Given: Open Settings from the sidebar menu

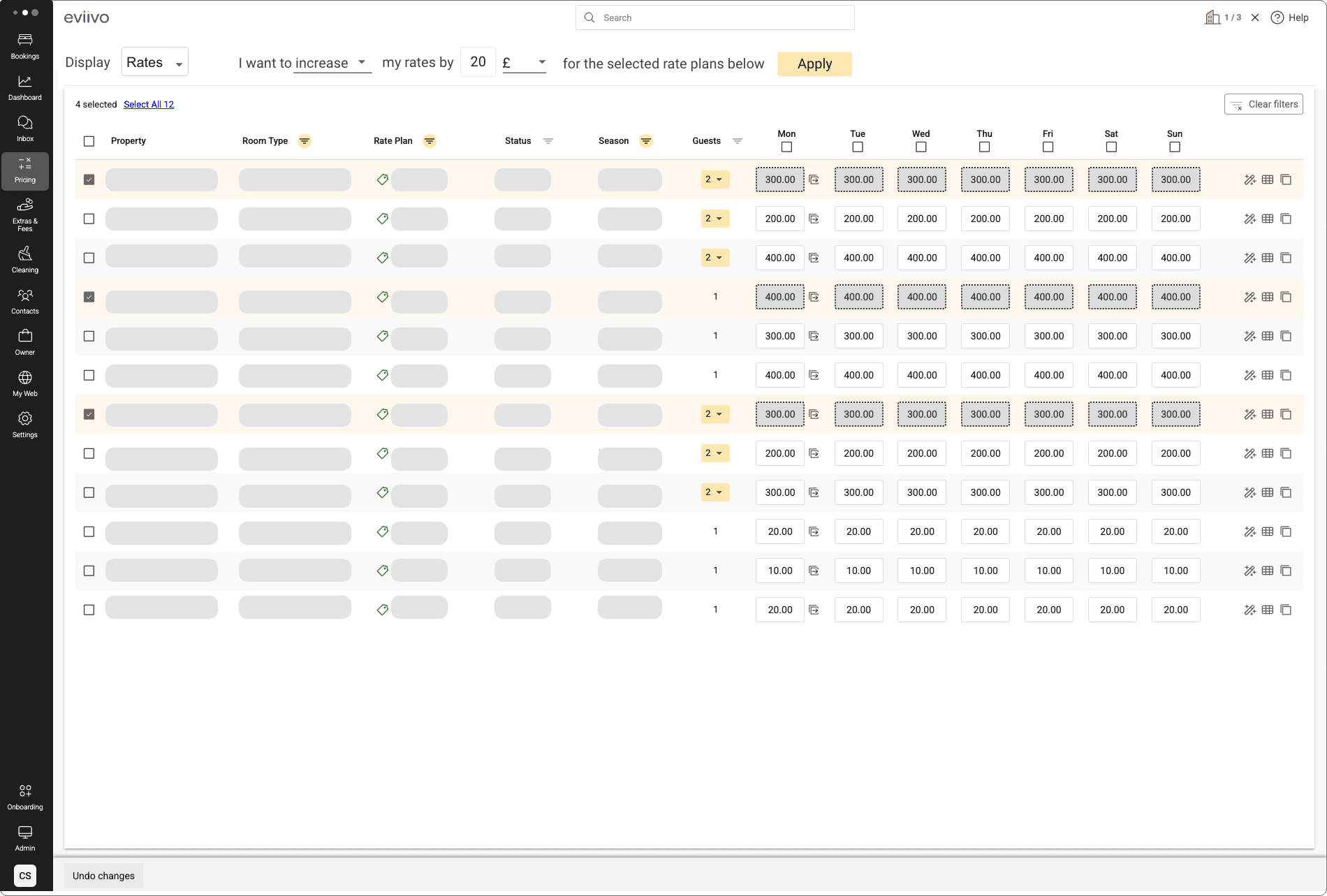Looking at the screenshot, I should 25,425.
